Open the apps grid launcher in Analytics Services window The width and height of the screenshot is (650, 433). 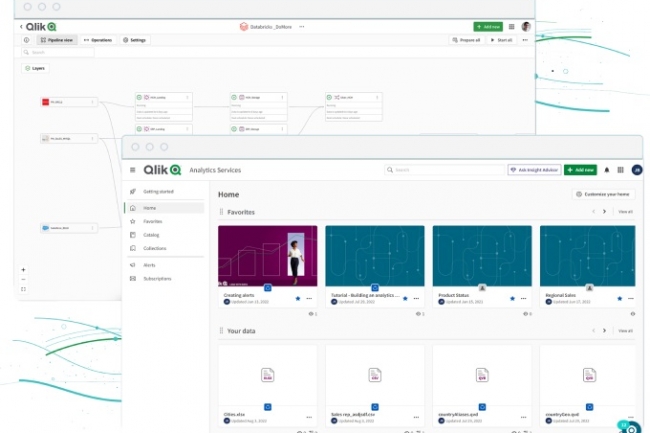click(621, 170)
